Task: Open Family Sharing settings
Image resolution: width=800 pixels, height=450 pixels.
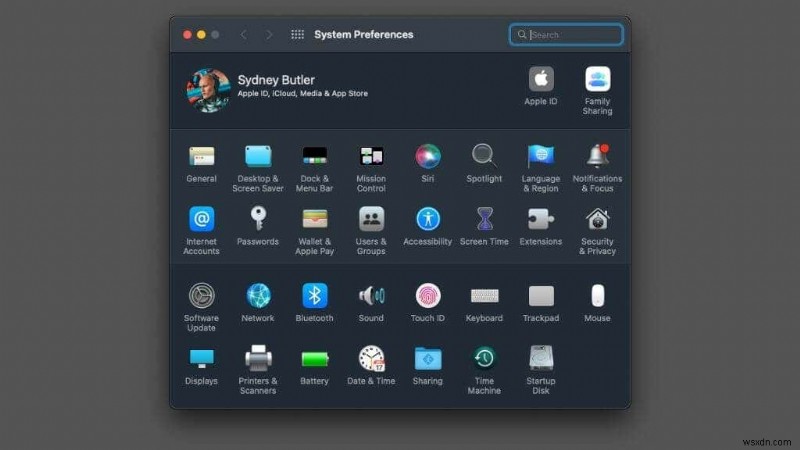Action: point(597,79)
